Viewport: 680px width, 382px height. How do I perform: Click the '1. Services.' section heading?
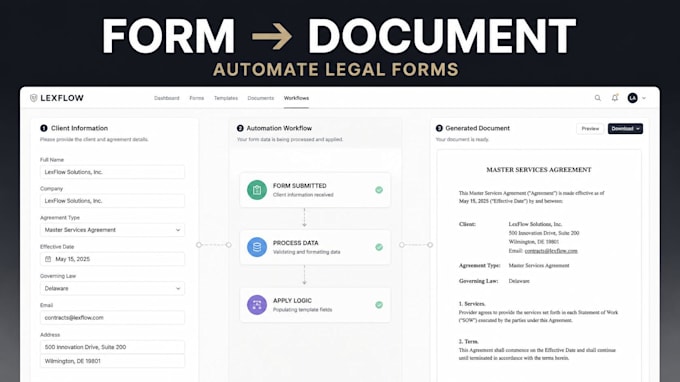(x=472, y=304)
